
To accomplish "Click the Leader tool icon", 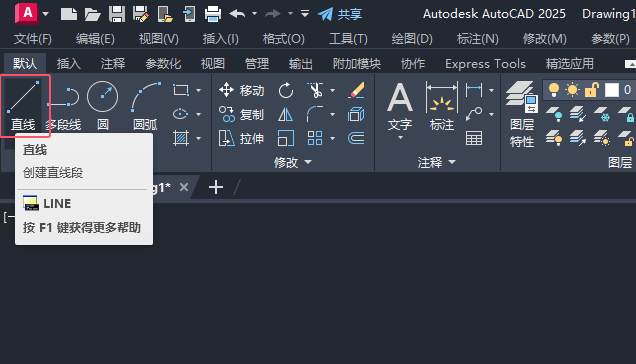I will pos(474,114).
